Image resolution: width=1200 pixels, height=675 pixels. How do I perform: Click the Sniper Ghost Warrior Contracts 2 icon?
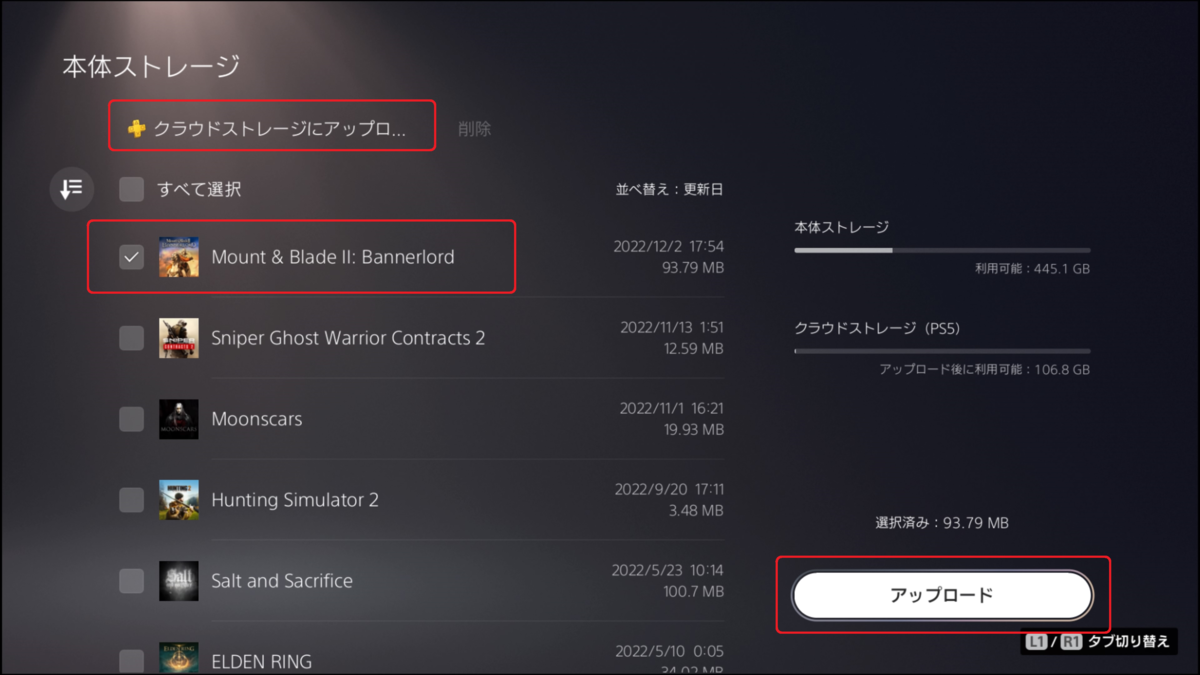point(179,338)
